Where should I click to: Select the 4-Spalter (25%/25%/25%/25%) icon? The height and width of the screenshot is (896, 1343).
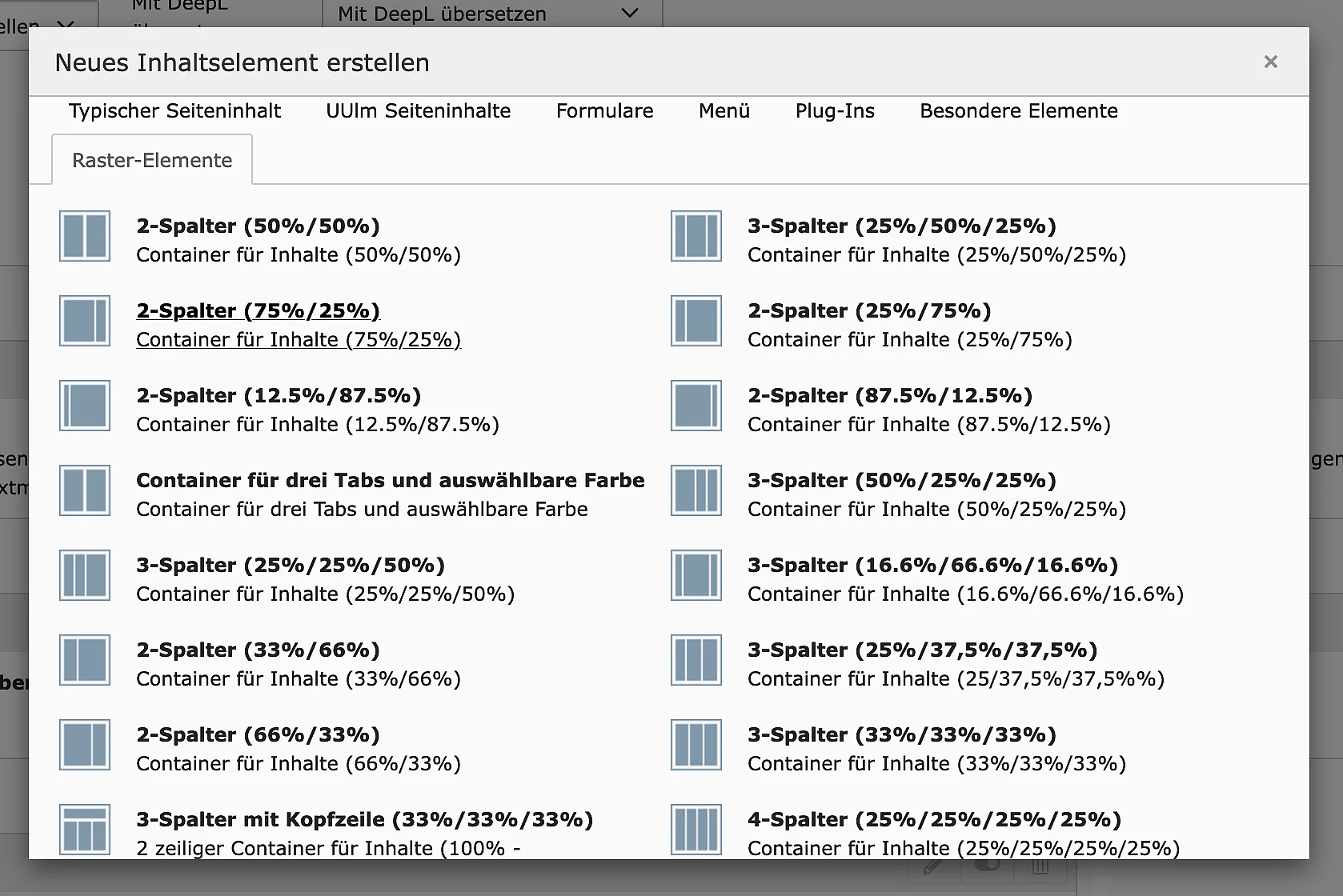tap(696, 830)
